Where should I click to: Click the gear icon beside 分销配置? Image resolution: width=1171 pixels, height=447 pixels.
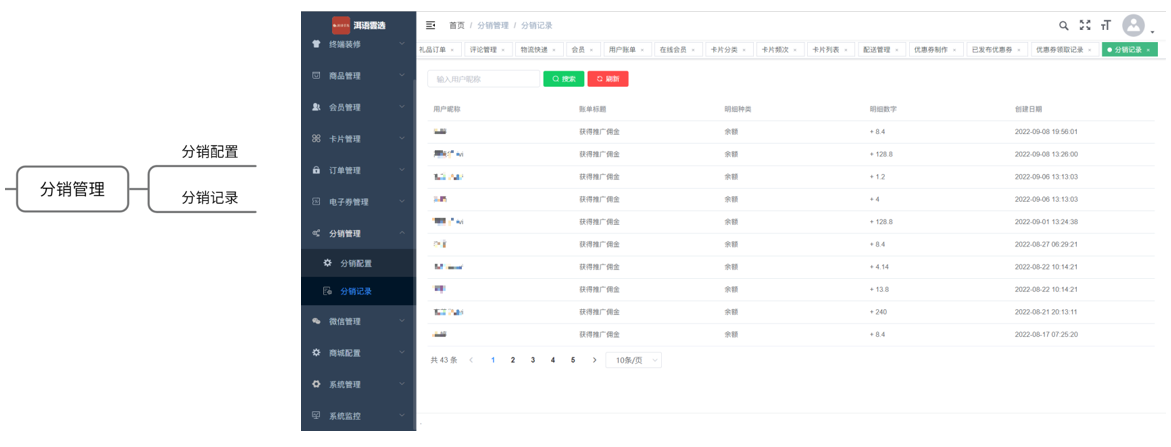(x=327, y=263)
